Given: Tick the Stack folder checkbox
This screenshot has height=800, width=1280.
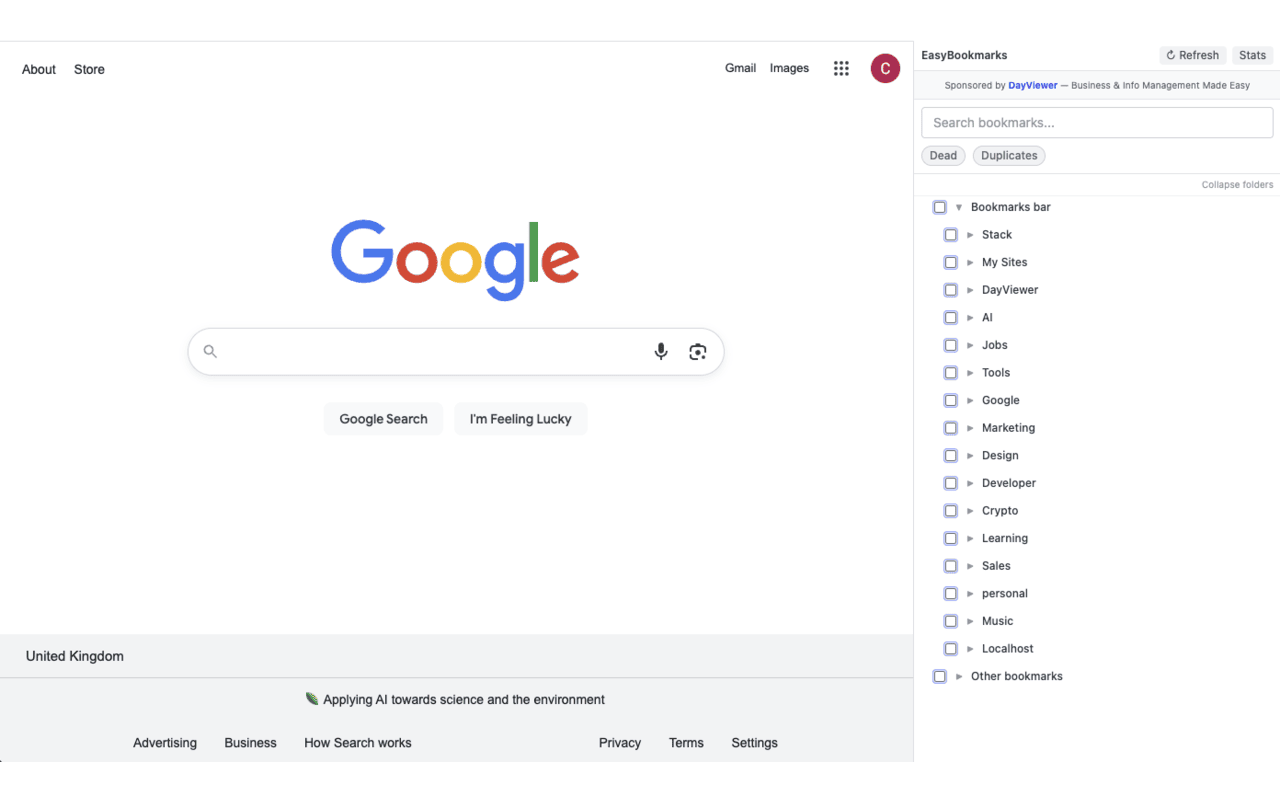Looking at the screenshot, I should (951, 235).
